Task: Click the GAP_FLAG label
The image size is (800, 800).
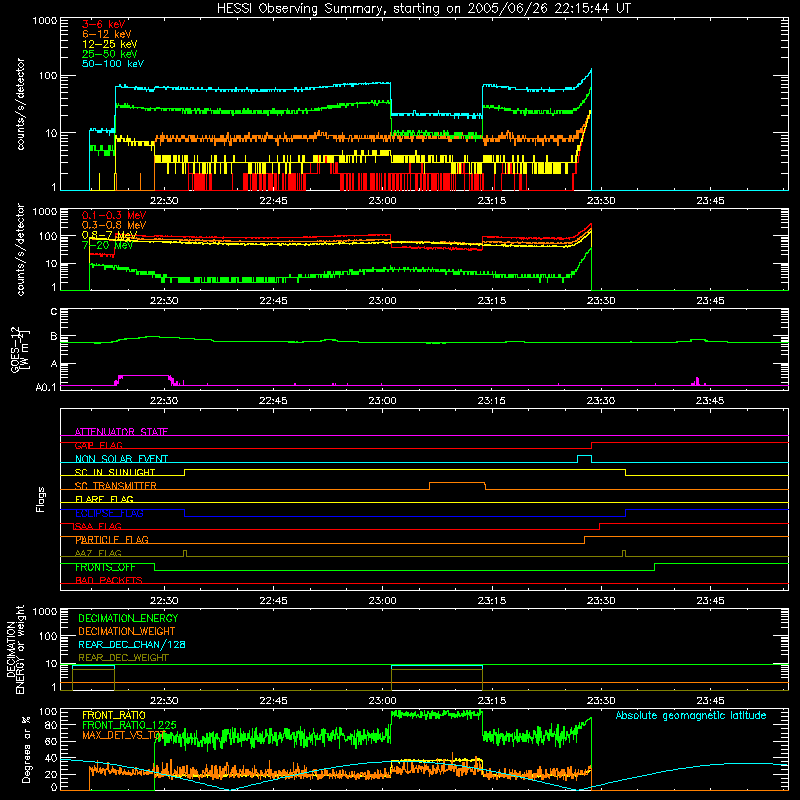Action: pos(98,445)
